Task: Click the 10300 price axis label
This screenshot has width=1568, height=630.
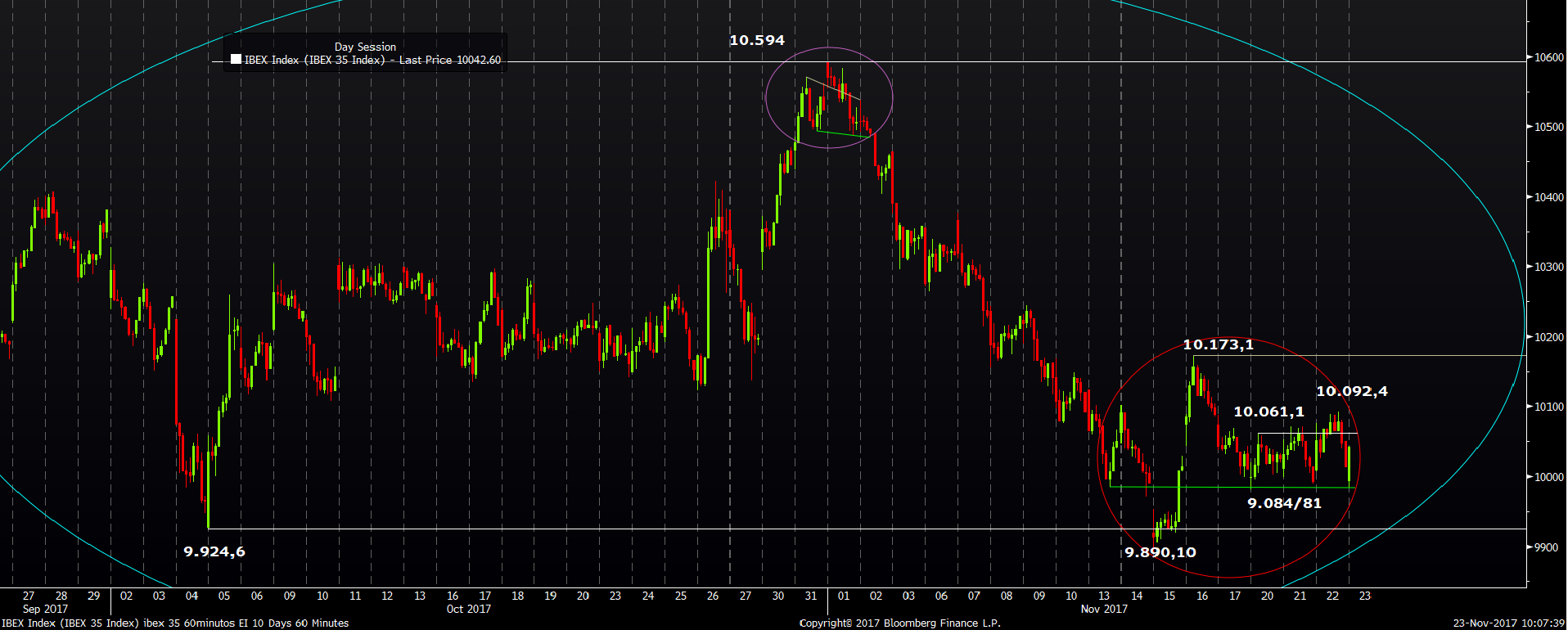Action: coord(1549,267)
